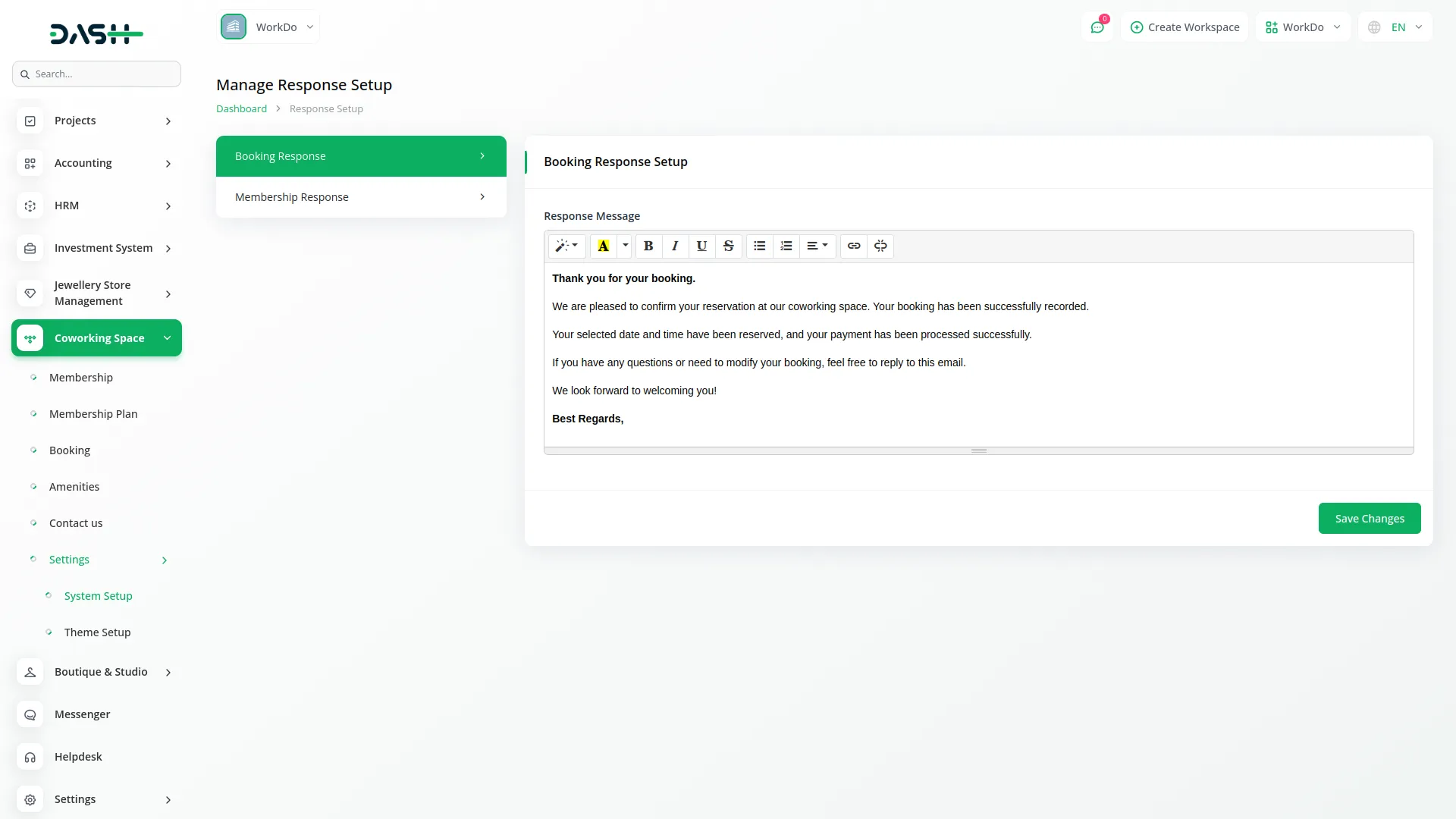Viewport: 1456px width, 819px height.
Task: Toggle bold formatting in the editor
Action: point(648,246)
